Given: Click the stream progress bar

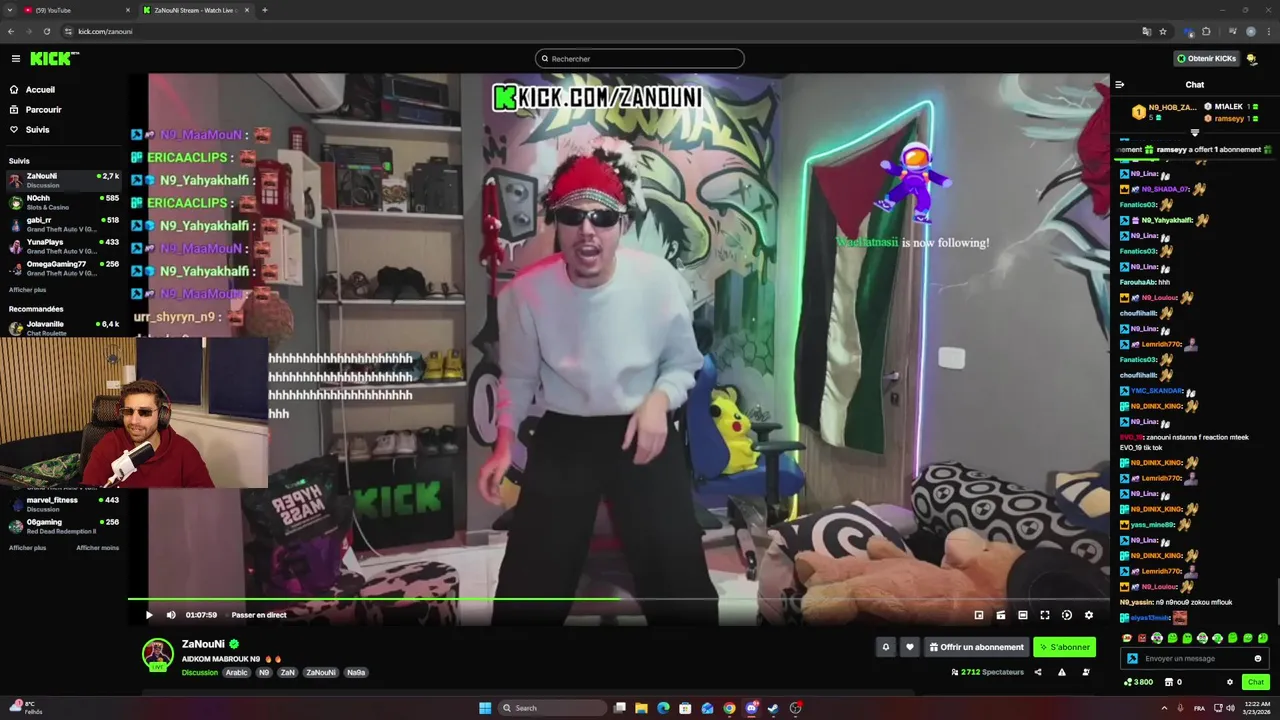Looking at the screenshot, I should (x=618, y=600).
